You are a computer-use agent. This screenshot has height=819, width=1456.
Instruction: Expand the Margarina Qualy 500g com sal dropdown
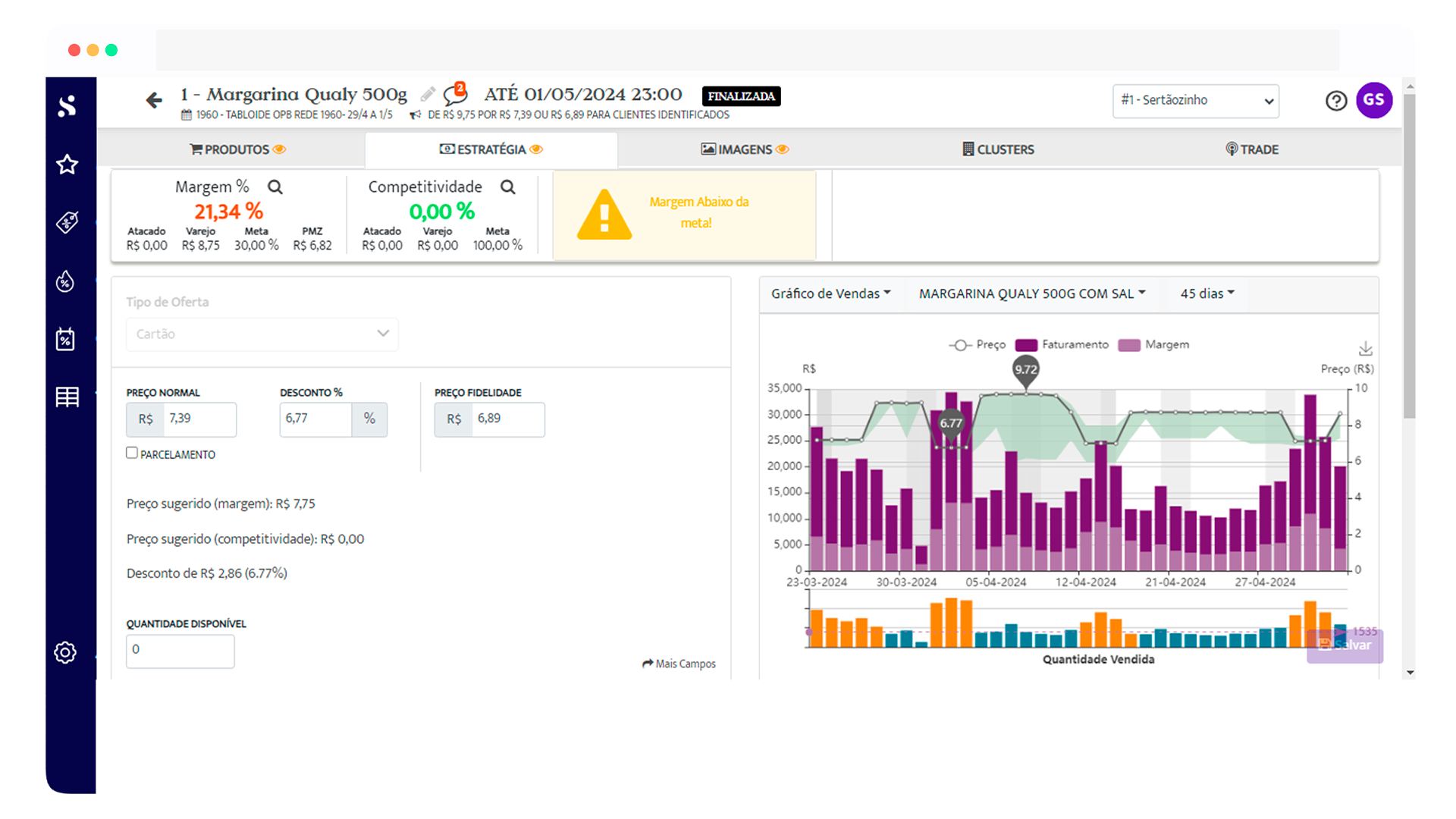[1032, 293]
